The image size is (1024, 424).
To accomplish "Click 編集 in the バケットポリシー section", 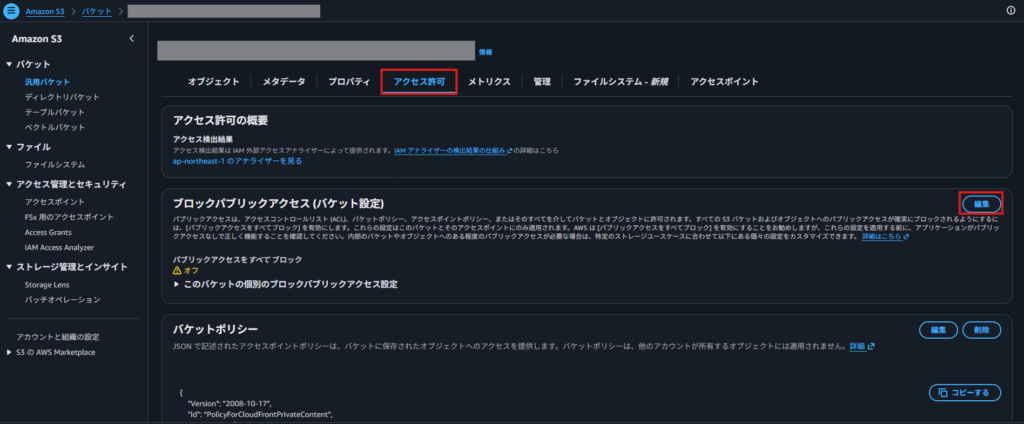I will [938, 330].
